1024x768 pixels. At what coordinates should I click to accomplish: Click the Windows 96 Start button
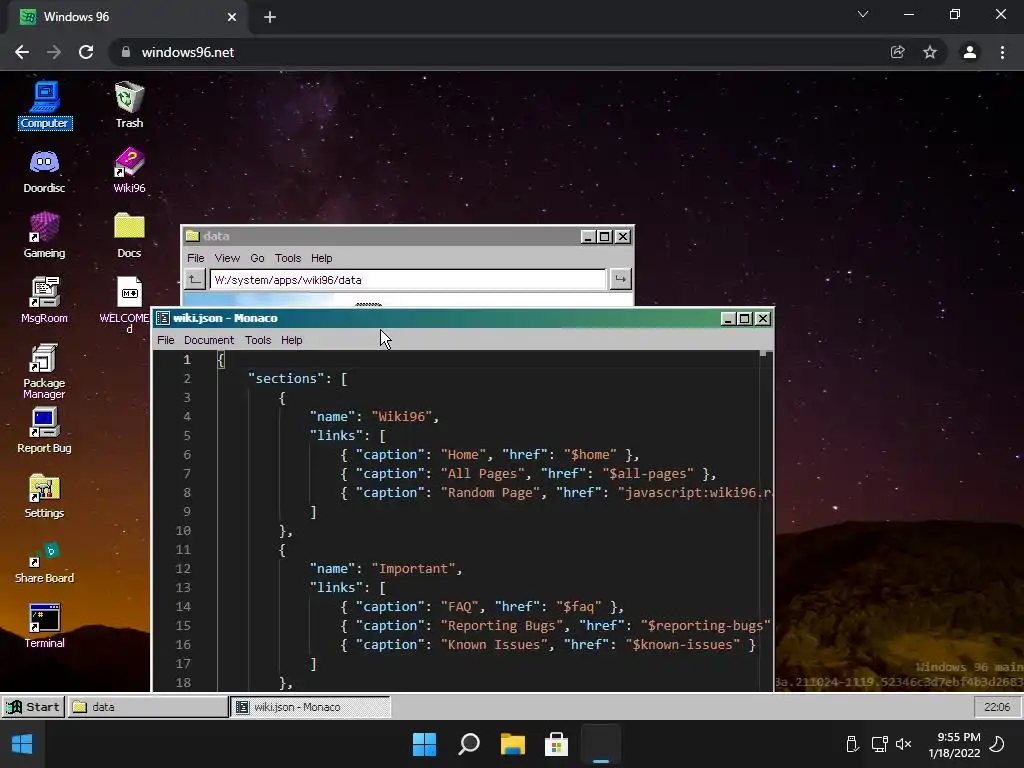pos(33,707)
